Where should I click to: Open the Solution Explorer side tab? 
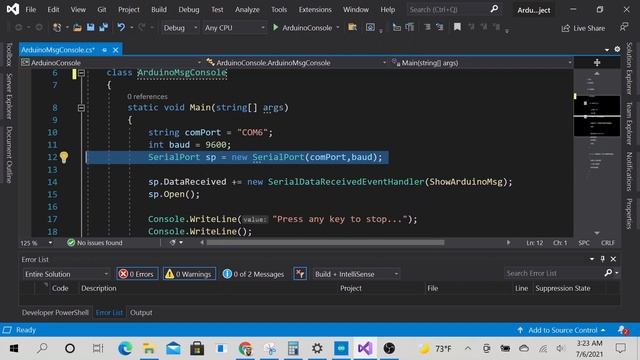pos(629,68)
